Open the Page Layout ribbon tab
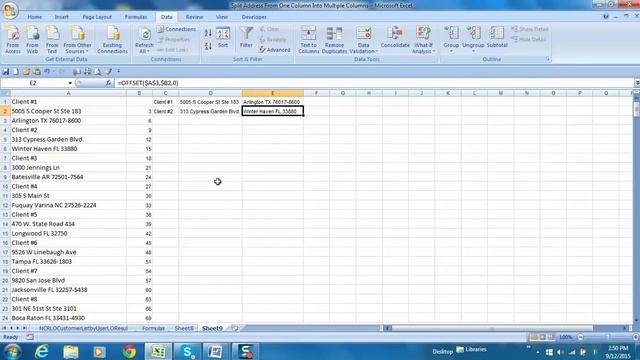Viewport: 640px width, 360px height. point(97,17)
